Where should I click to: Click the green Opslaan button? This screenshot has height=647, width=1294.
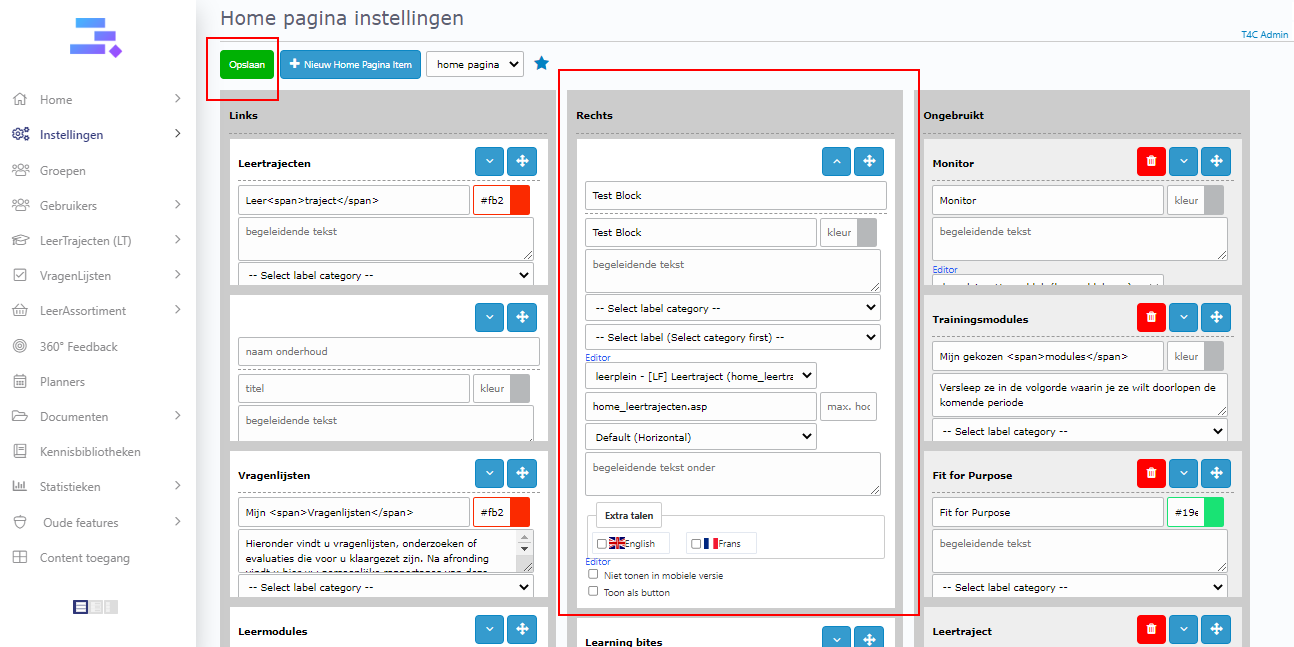[x=247, y=64]
